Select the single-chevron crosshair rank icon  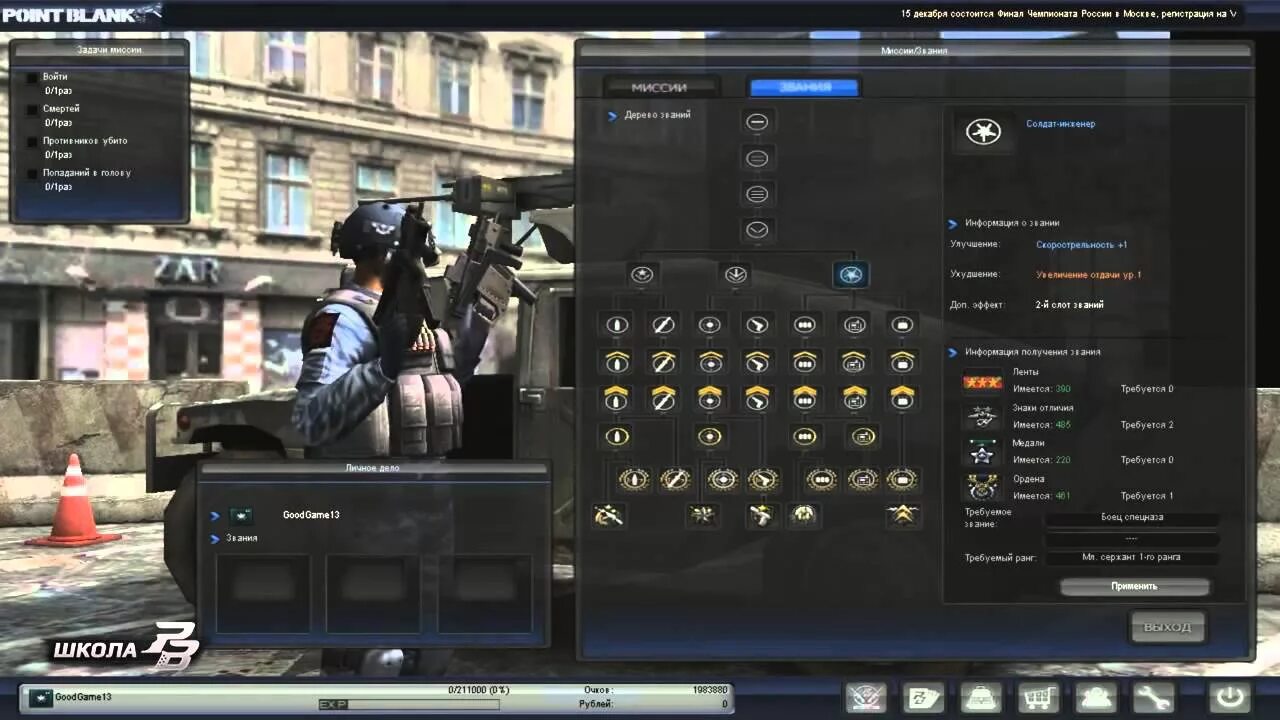pyautogui.click(x=710, y=361)
